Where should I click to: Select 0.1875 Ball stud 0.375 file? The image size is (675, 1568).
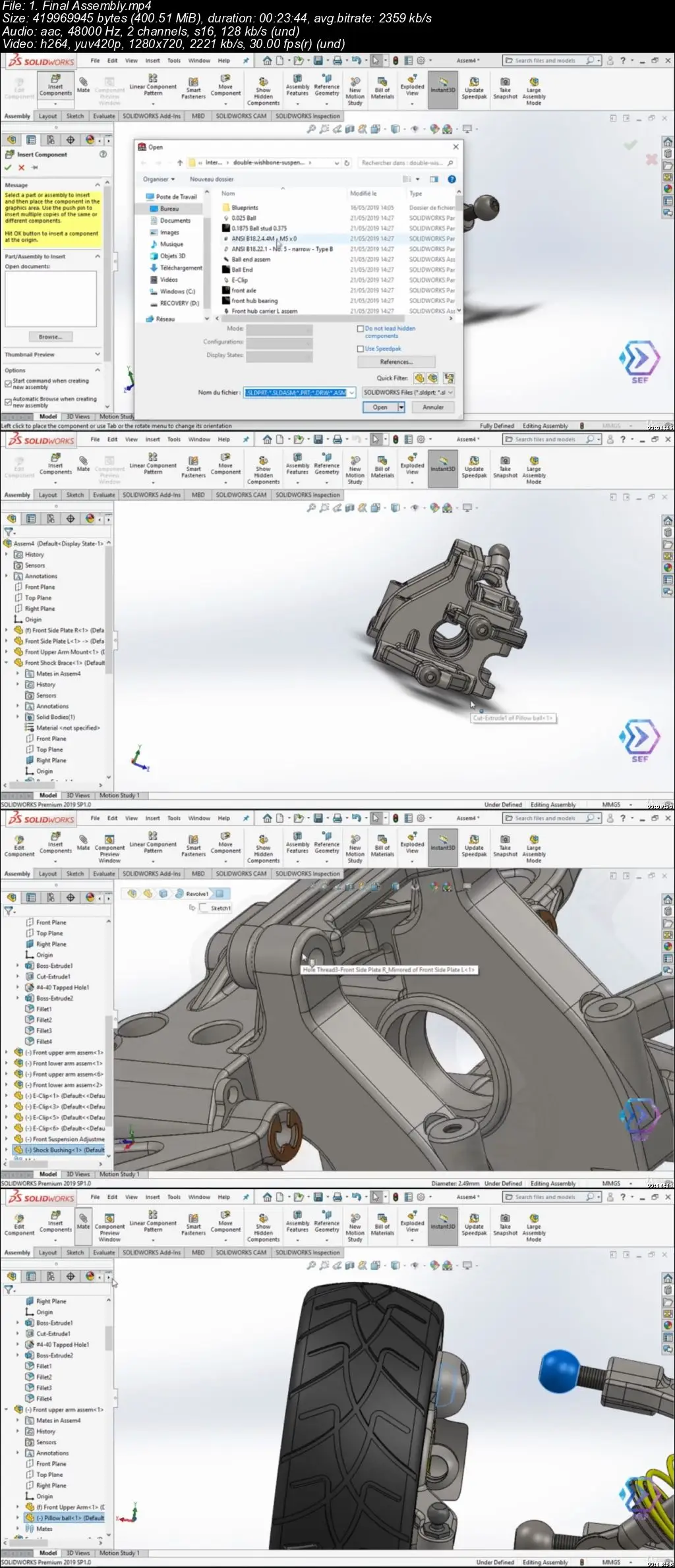[x=259, y=229]
